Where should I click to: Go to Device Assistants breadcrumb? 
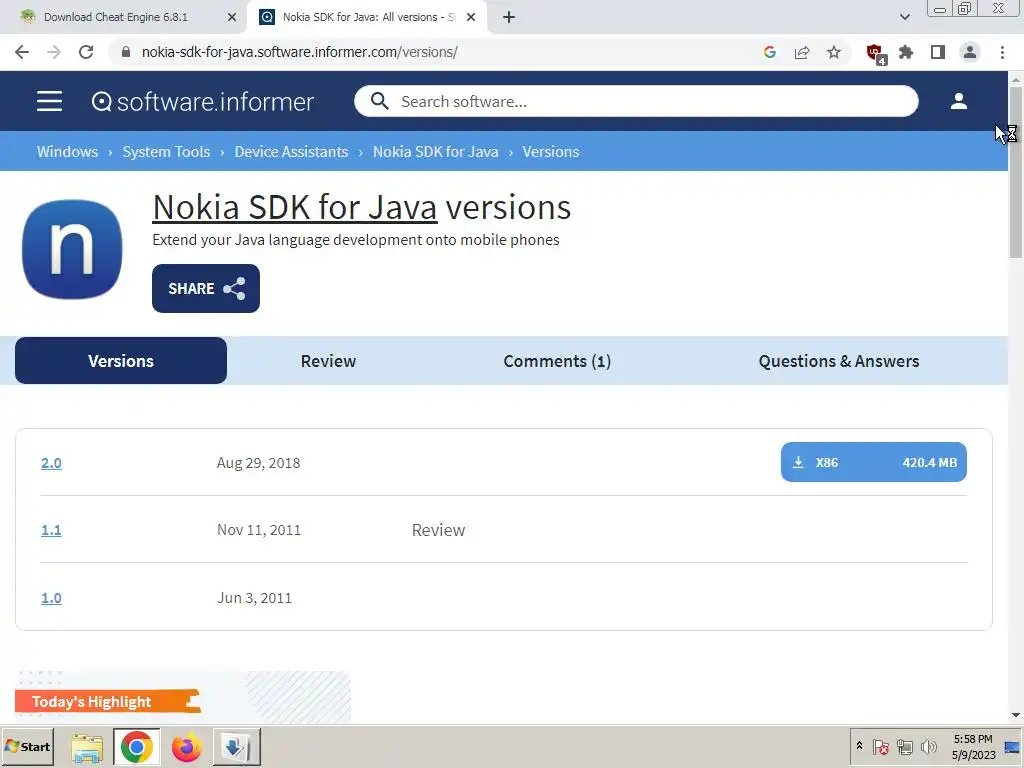pyautogui.click(x=291, y=152)
